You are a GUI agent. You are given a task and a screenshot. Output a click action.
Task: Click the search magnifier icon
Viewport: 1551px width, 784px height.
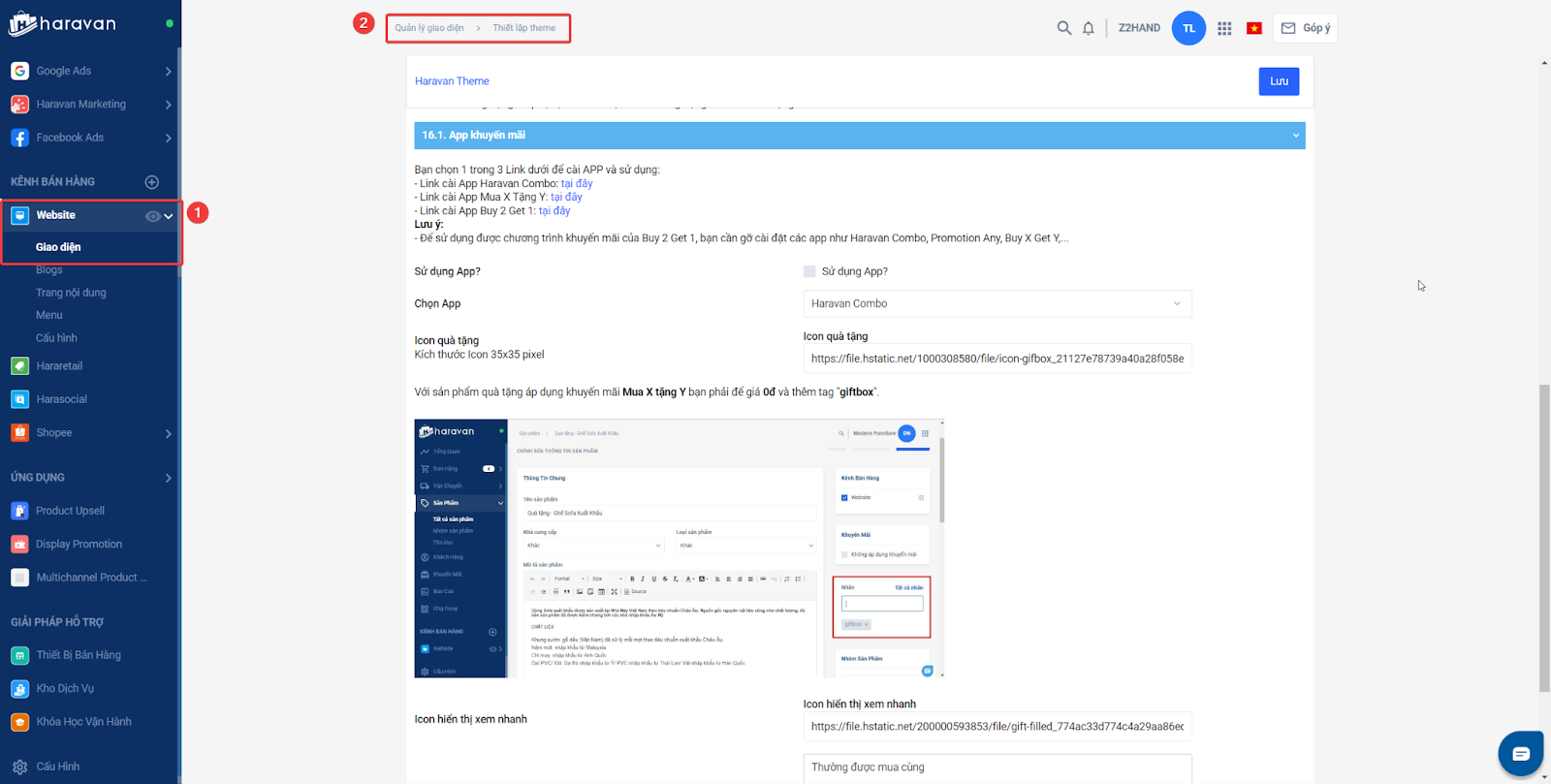[x=1063, y=28]
